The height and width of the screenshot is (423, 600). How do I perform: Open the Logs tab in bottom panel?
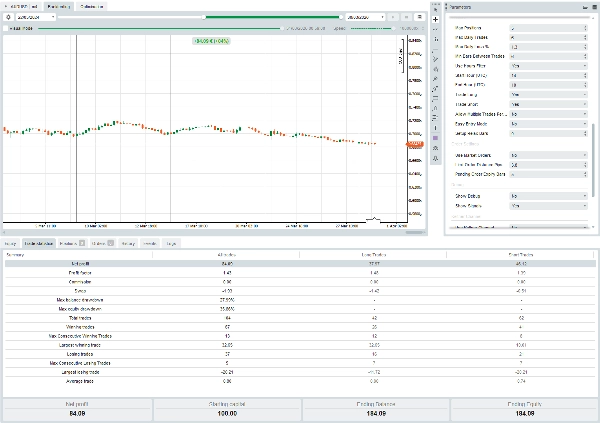[171, 243]
